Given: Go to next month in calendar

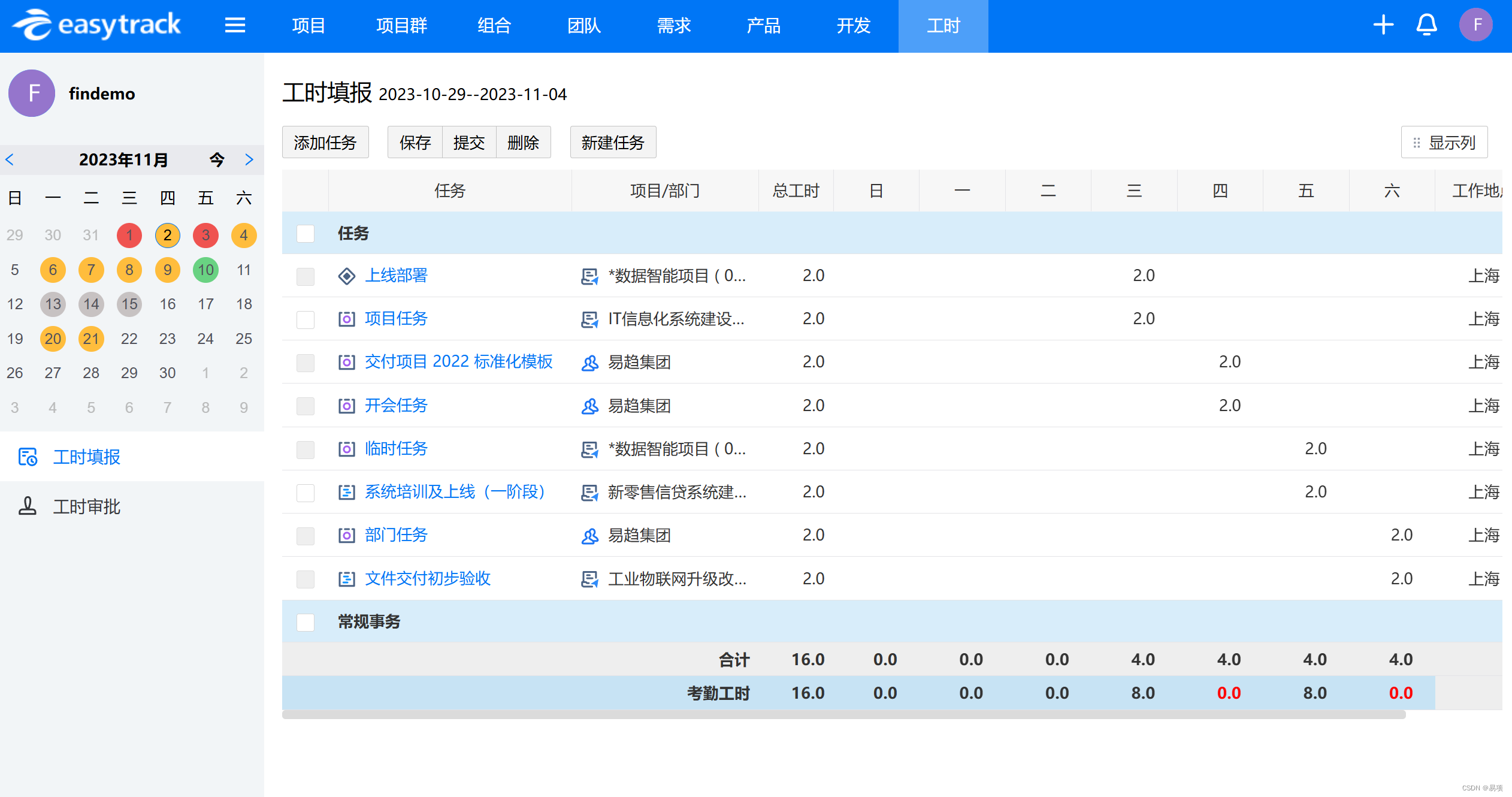Looking at the screenshot, I should (249, 160).
